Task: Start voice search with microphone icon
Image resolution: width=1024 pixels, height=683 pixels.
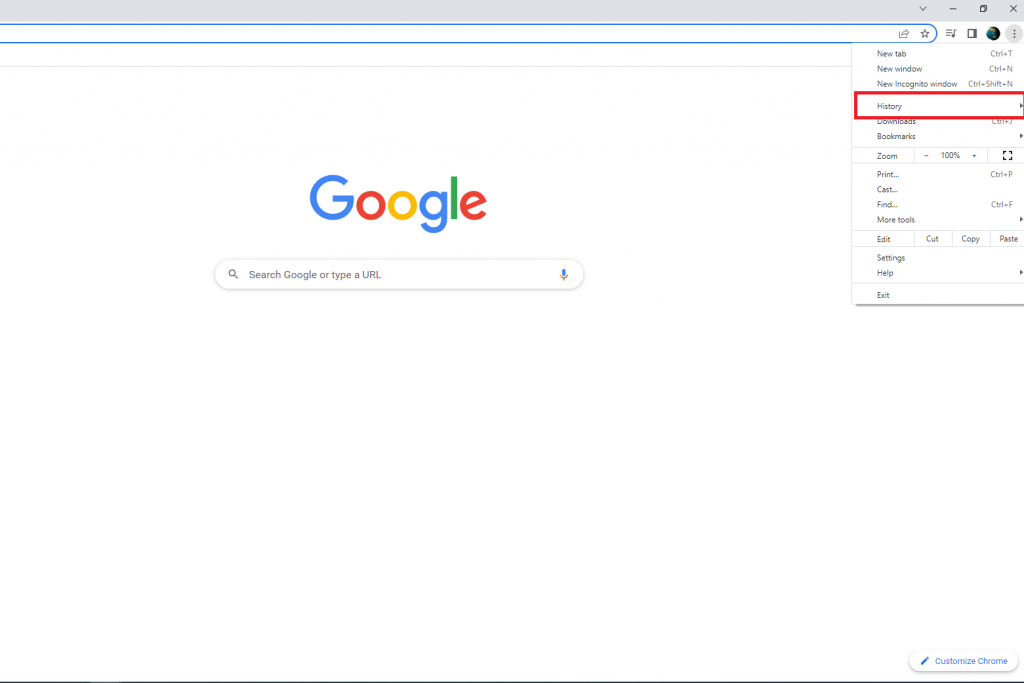Action: click(x=564, y=275)
